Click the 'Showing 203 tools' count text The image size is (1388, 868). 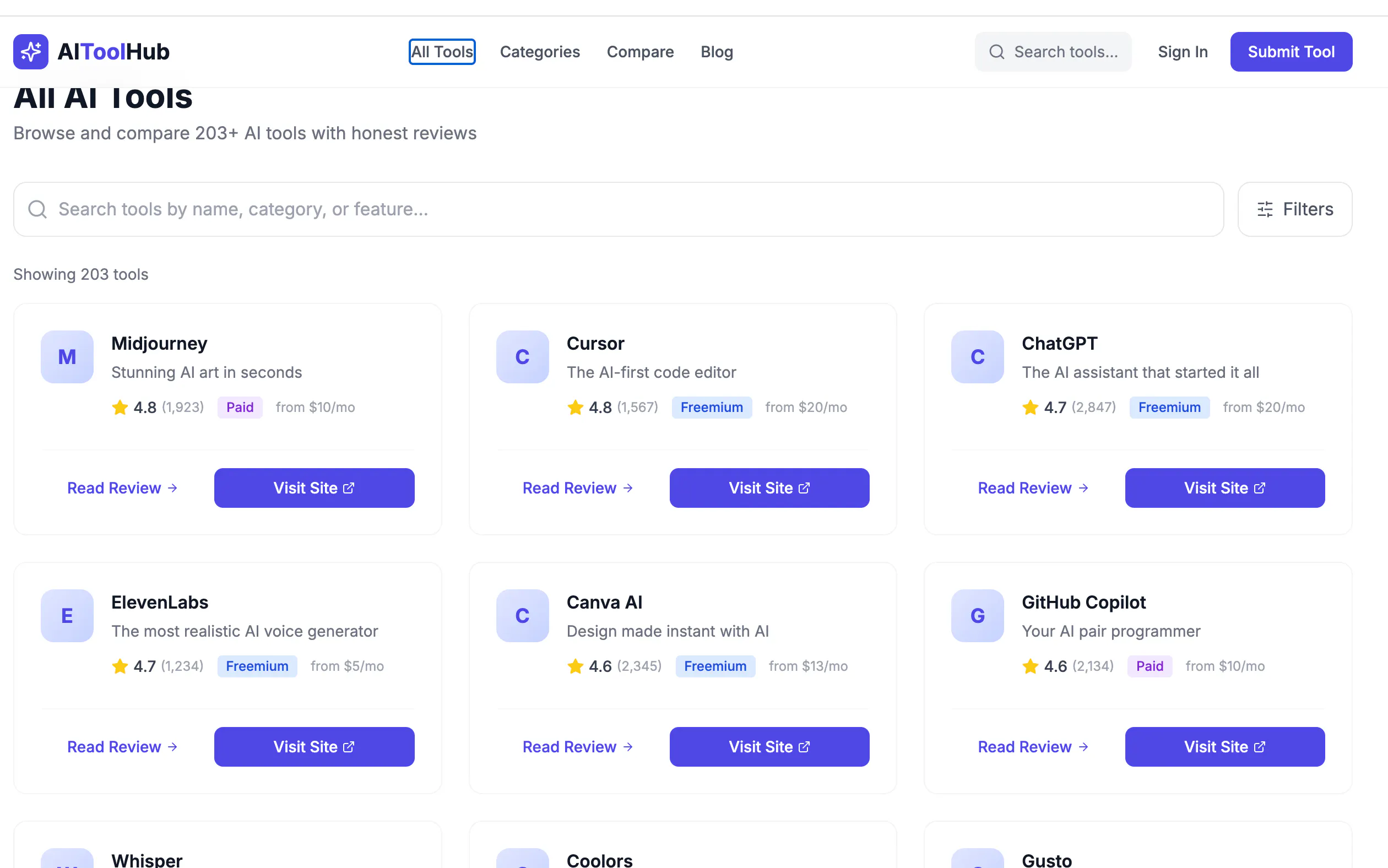(81, 274)
